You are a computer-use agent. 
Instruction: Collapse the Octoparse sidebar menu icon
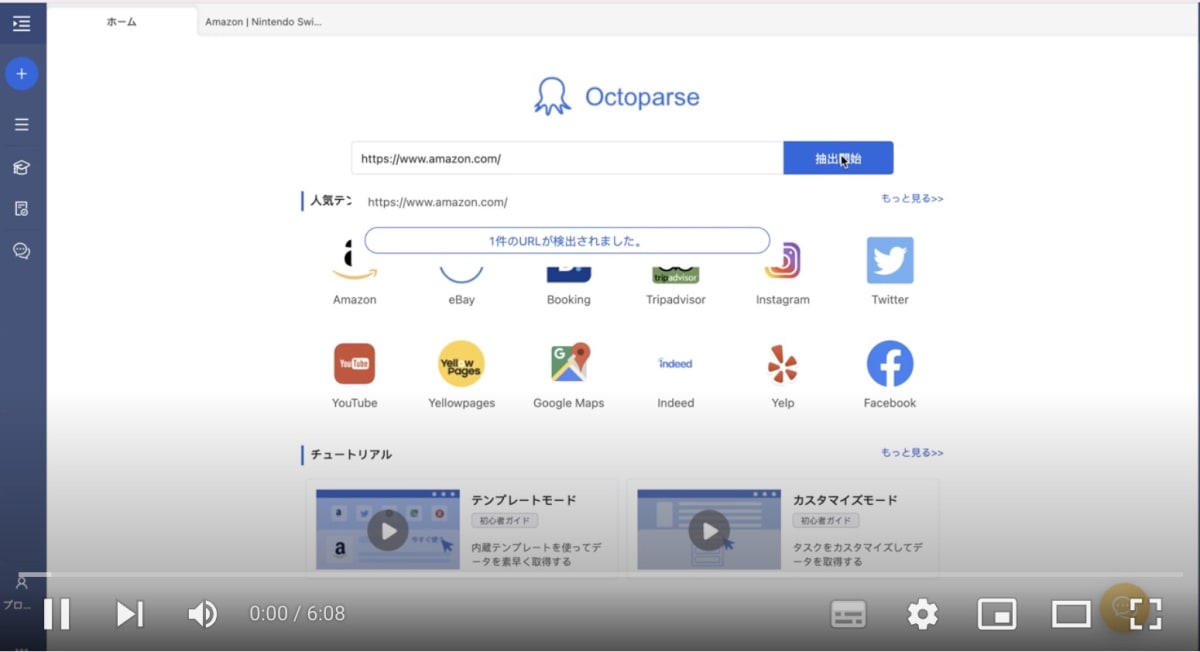click(x=21, y=24)
